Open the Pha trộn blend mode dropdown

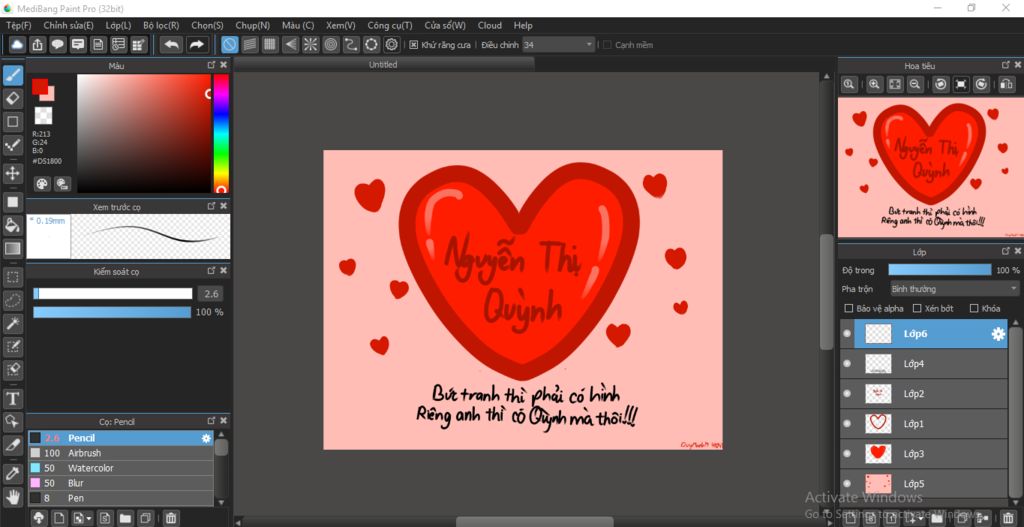pos(954,289)
